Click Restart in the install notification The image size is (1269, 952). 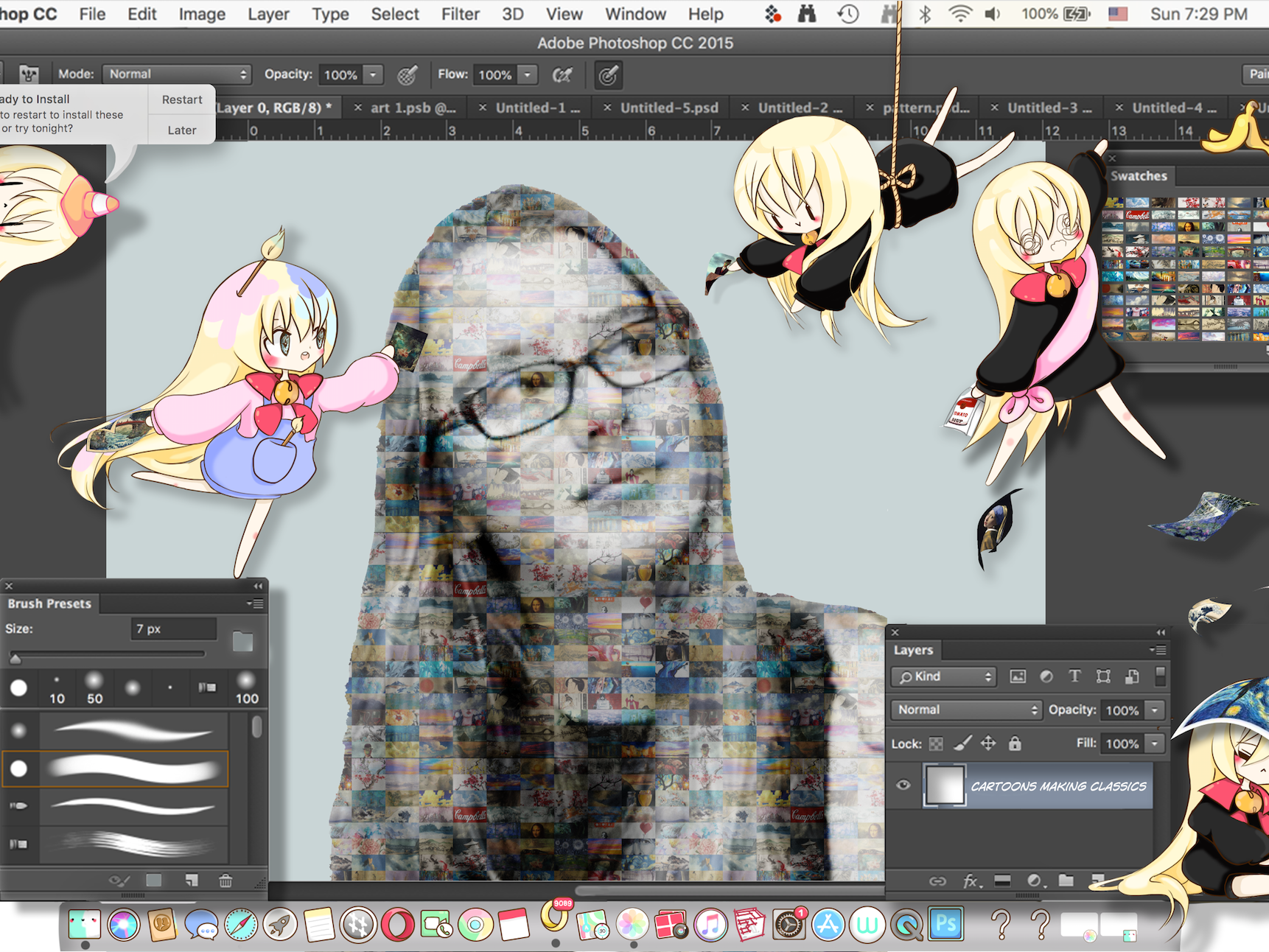pyautogui.click(x=182, y=99)
